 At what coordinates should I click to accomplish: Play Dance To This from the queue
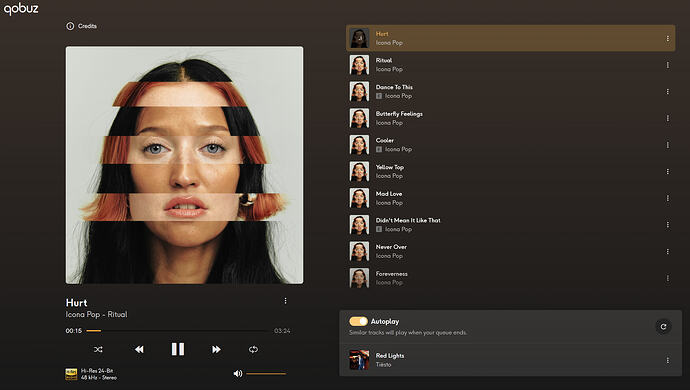510,92
